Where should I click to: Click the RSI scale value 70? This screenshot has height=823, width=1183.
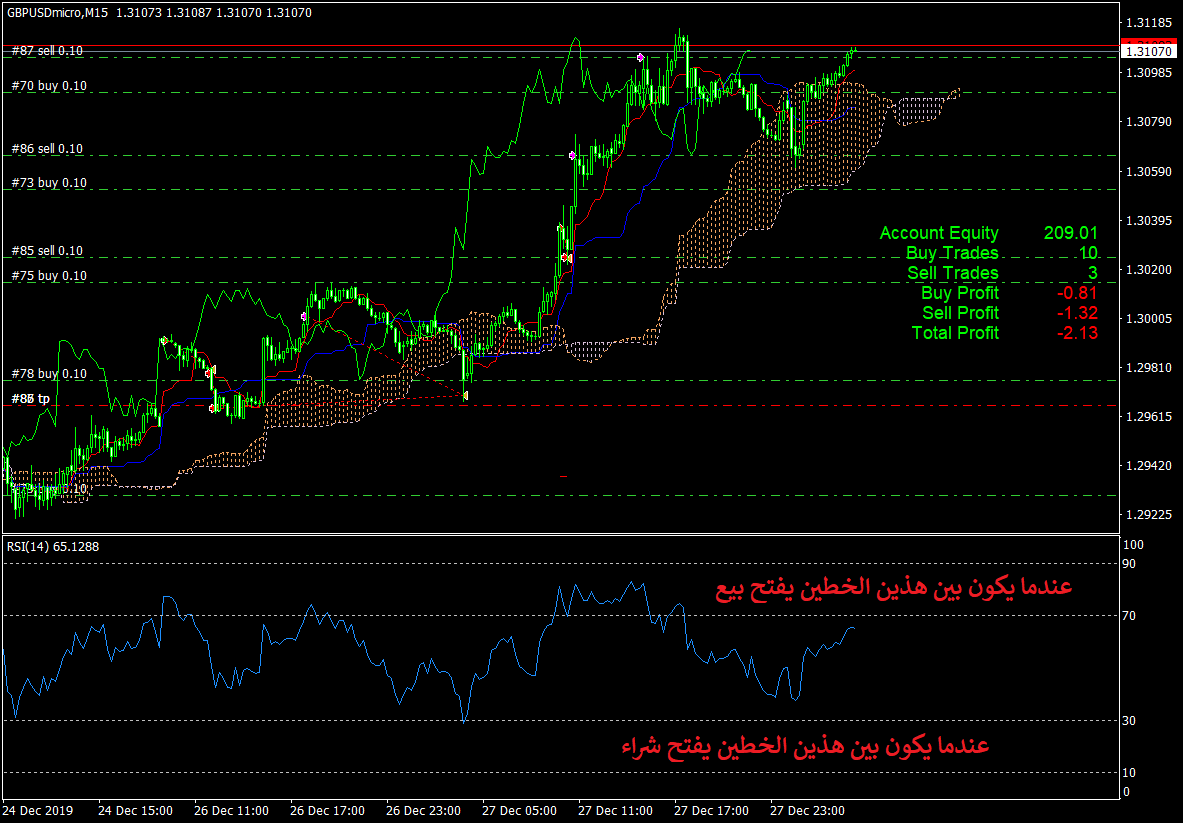click(x=1129, y=616)
